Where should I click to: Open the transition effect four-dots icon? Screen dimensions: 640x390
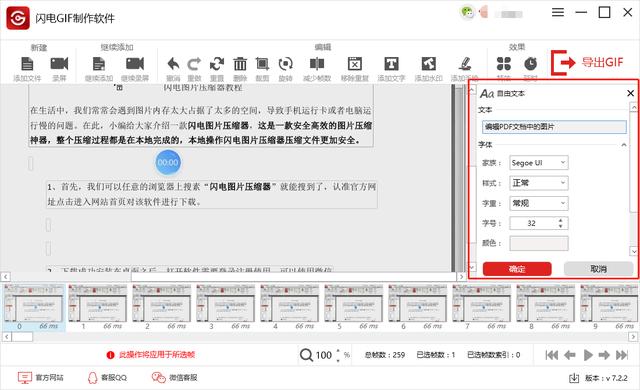coord(504,64)
